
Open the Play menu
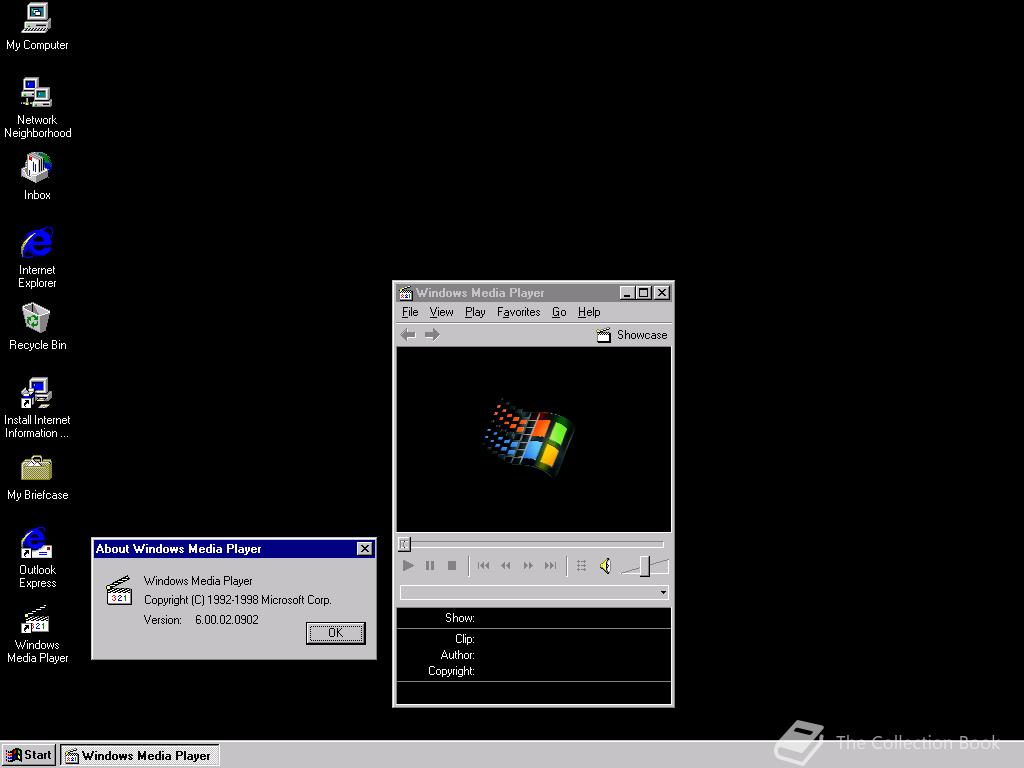coord(475,312)
